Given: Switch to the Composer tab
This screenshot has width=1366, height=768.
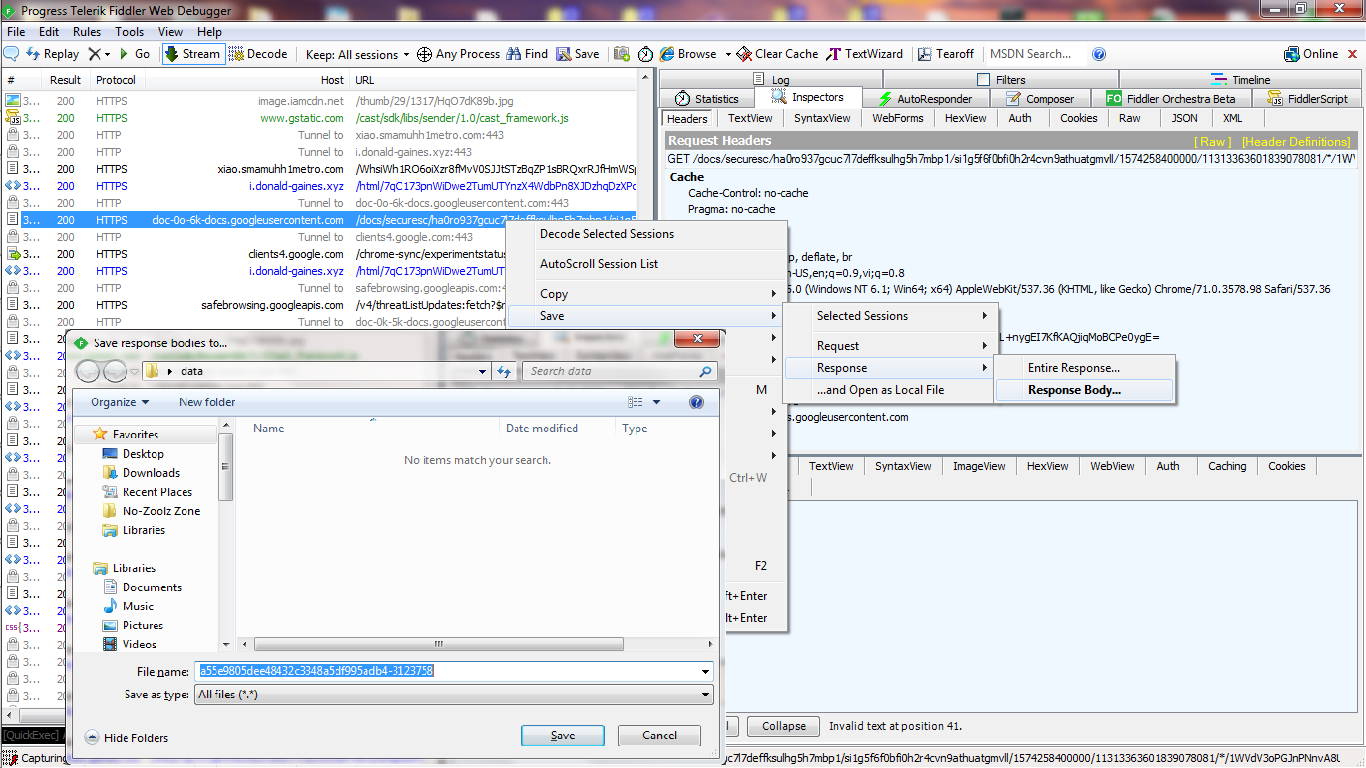Looking at the screenshot, I should (1039, 99).
